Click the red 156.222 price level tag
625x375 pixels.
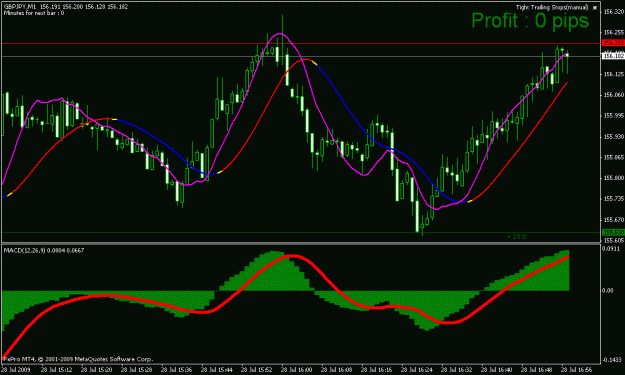click(x=613, y=43)
